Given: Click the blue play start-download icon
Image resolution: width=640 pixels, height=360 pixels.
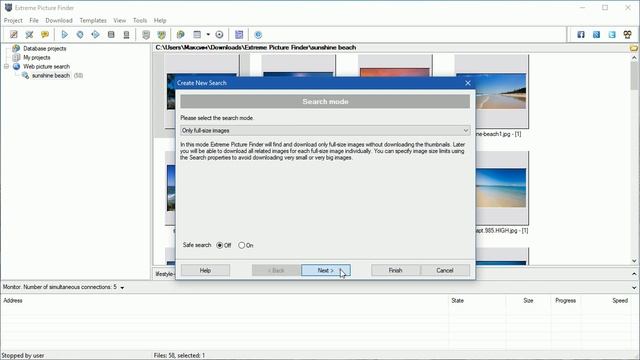Looking at the screenshot, I should 64,35.
